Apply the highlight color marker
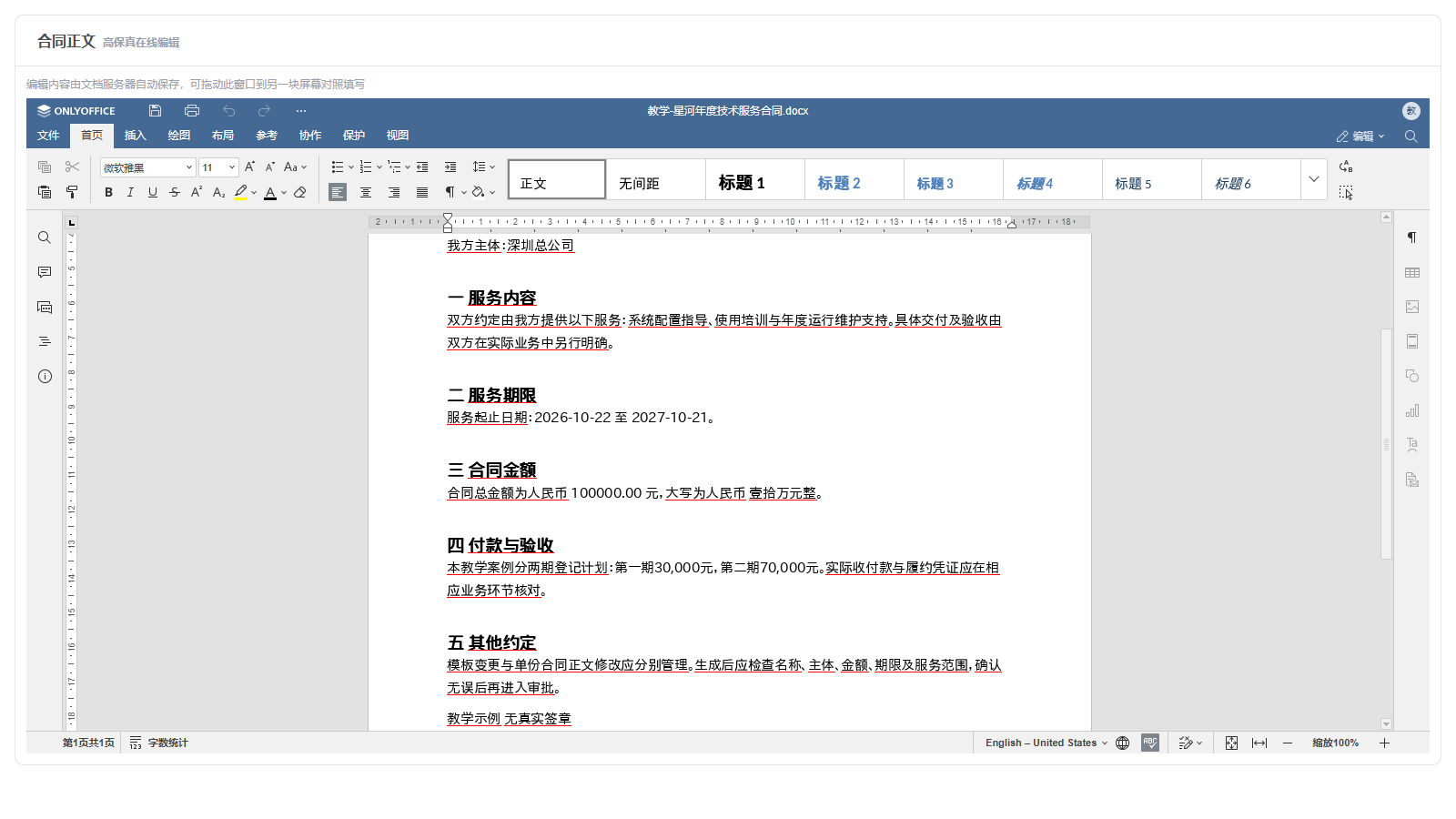Screen dimensions: 1456x819 click(240, 192)
